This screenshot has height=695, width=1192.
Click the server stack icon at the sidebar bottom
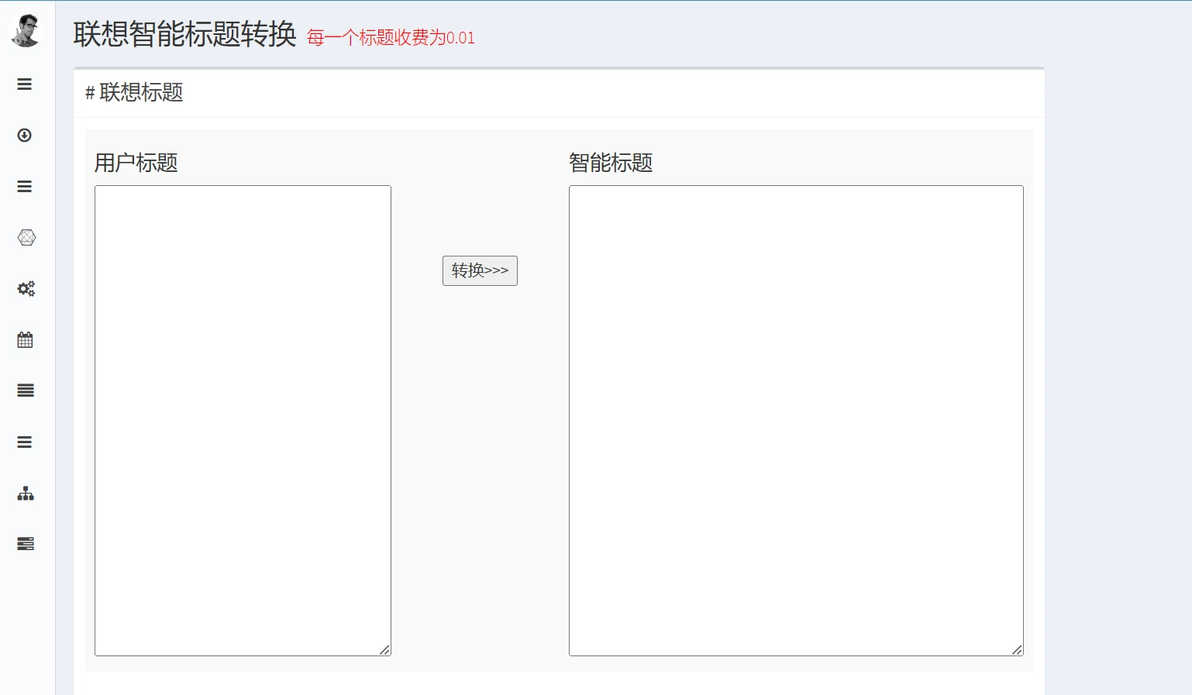(26, 544)
